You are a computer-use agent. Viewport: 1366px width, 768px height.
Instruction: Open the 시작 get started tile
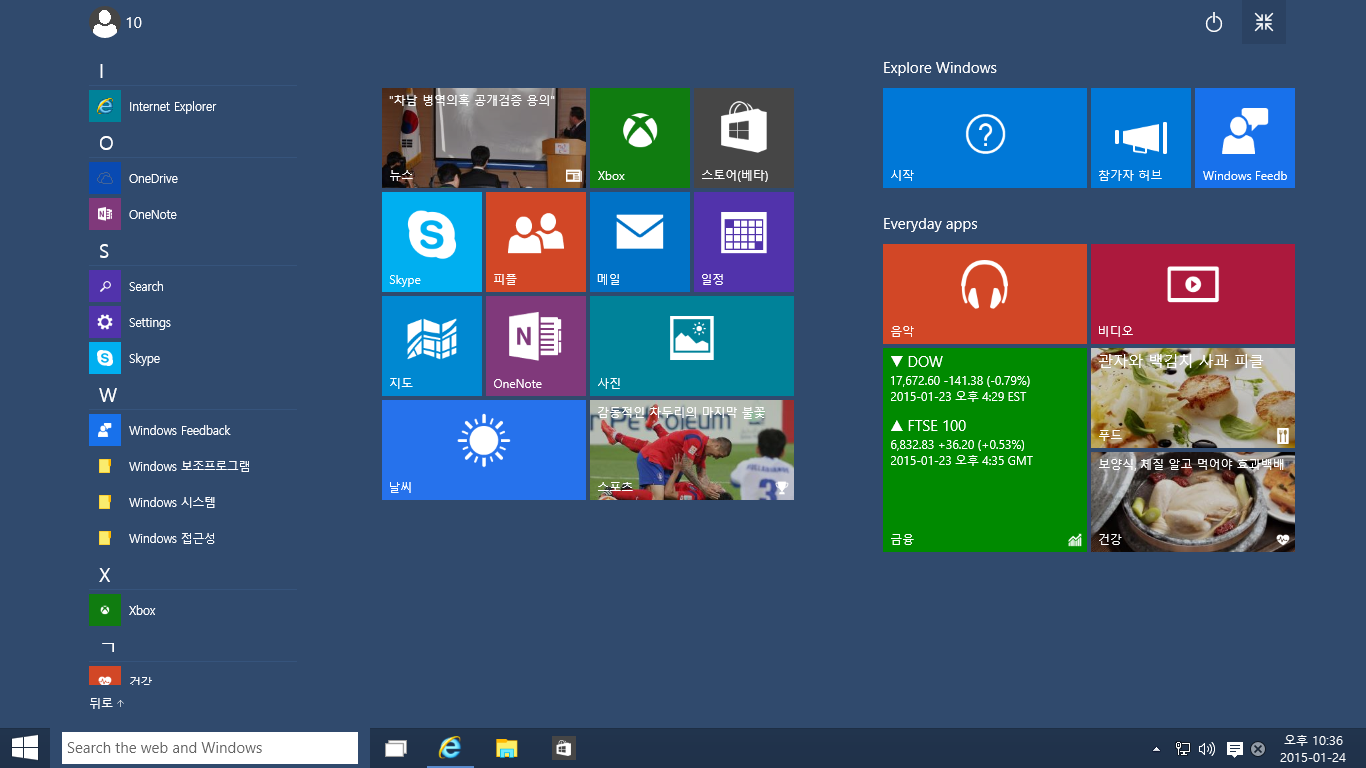click(x=985, y=138)
